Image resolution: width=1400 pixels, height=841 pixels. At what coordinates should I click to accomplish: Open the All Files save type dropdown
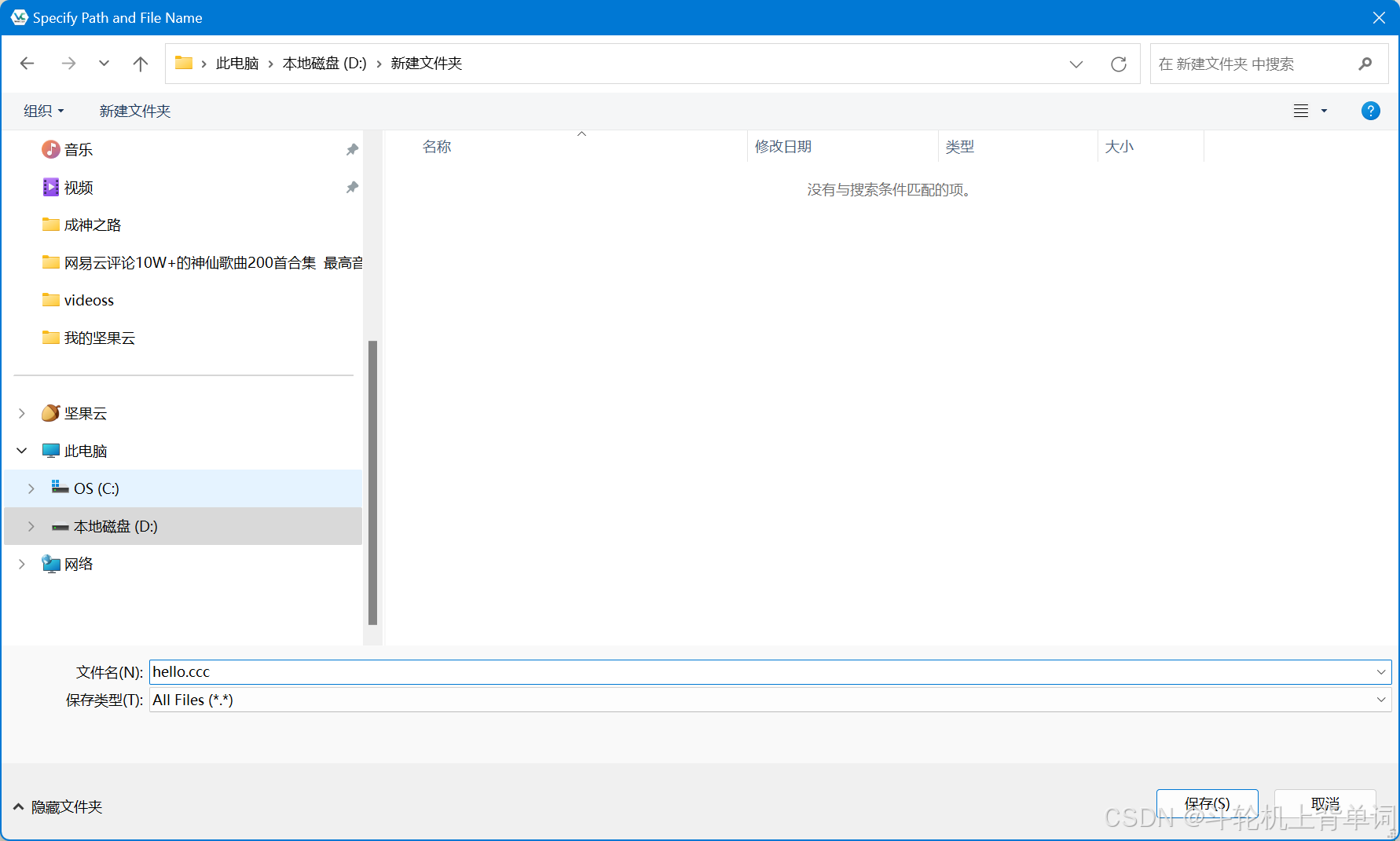coord(1382,700)
